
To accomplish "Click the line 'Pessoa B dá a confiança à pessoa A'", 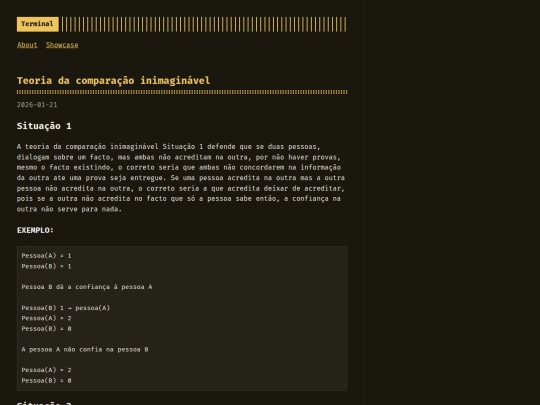I will tap(87, 287).
